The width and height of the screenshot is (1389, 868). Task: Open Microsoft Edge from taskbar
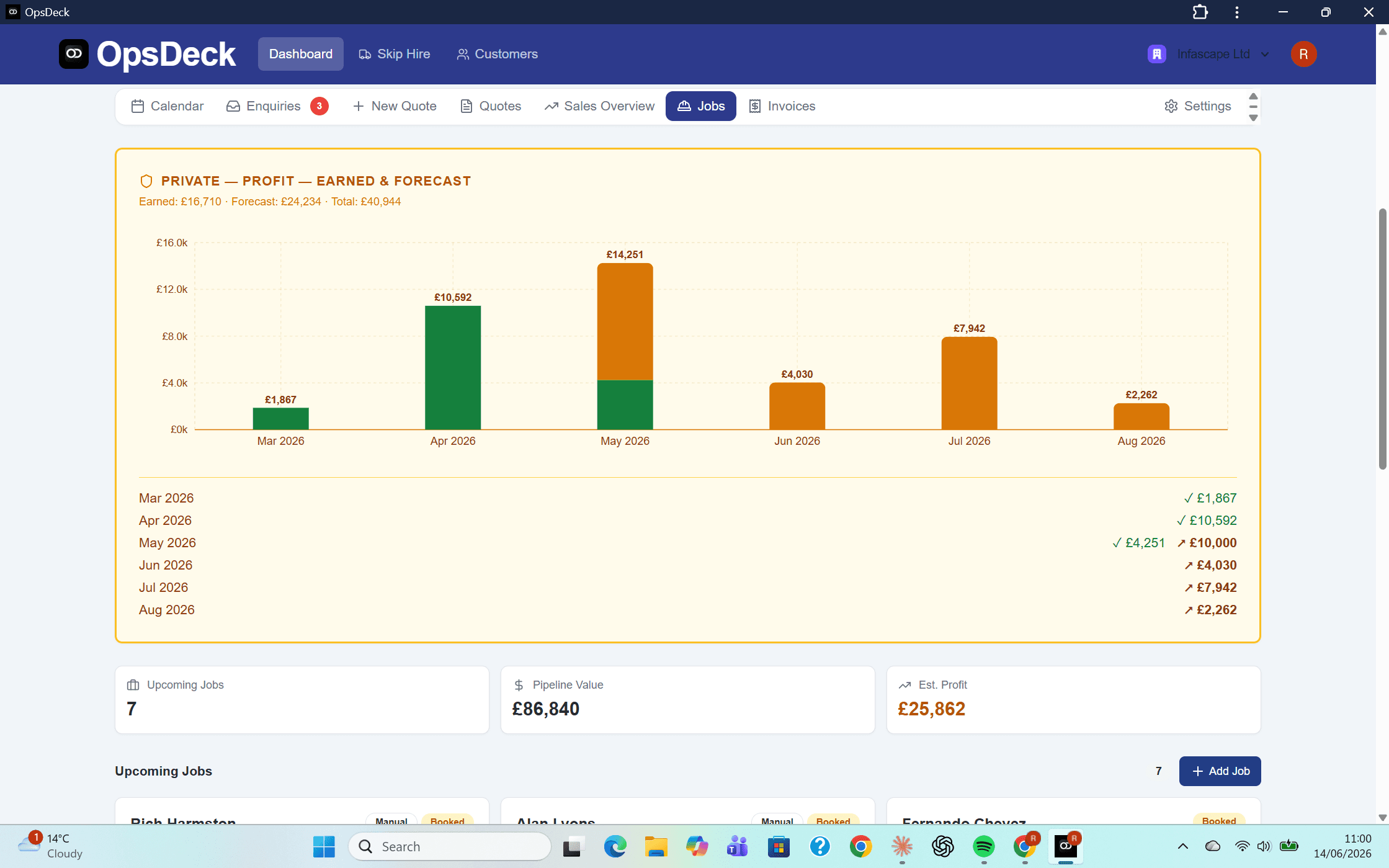(615, 846)
